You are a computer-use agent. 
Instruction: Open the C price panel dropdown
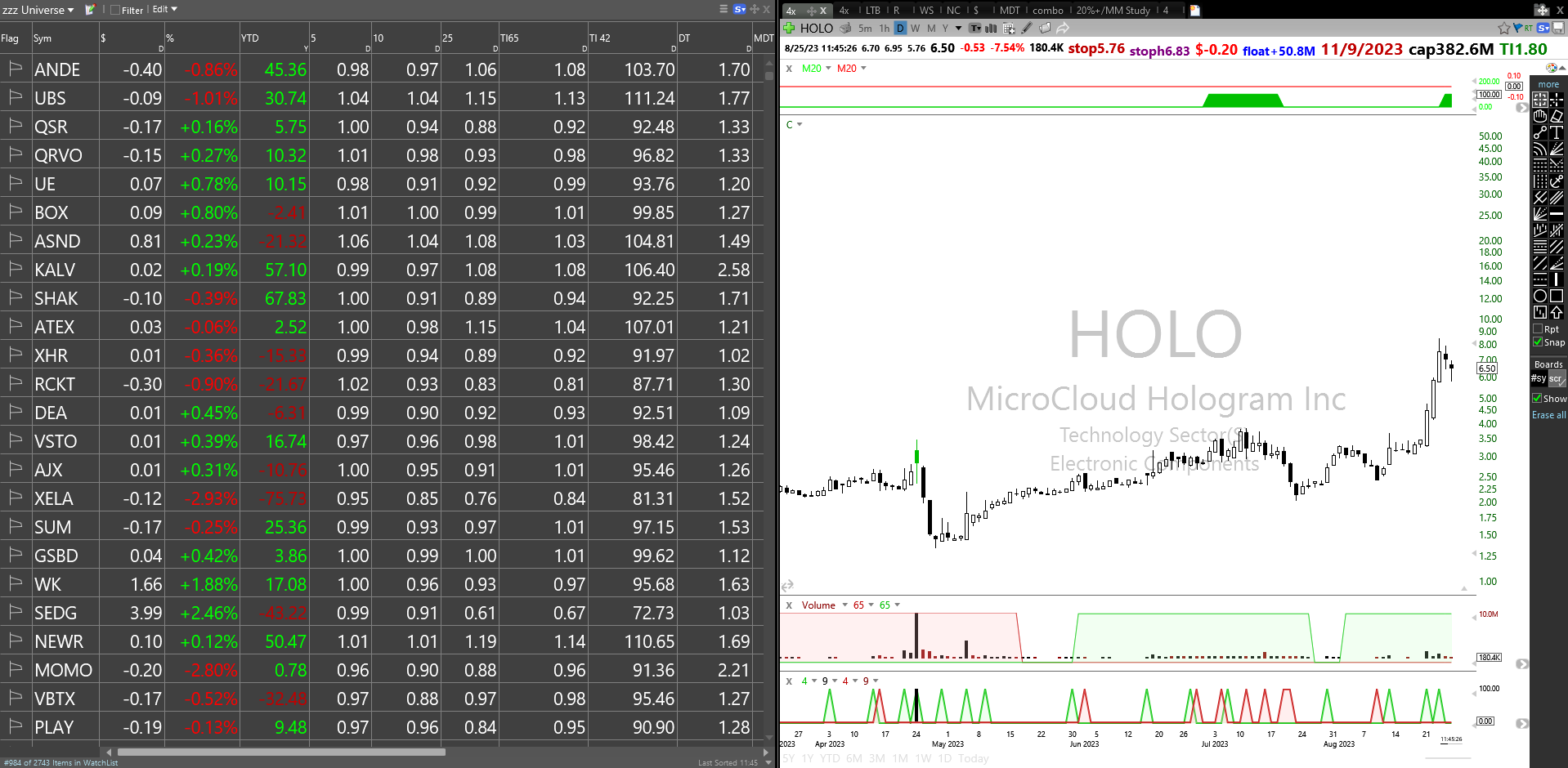coord(800,124)
